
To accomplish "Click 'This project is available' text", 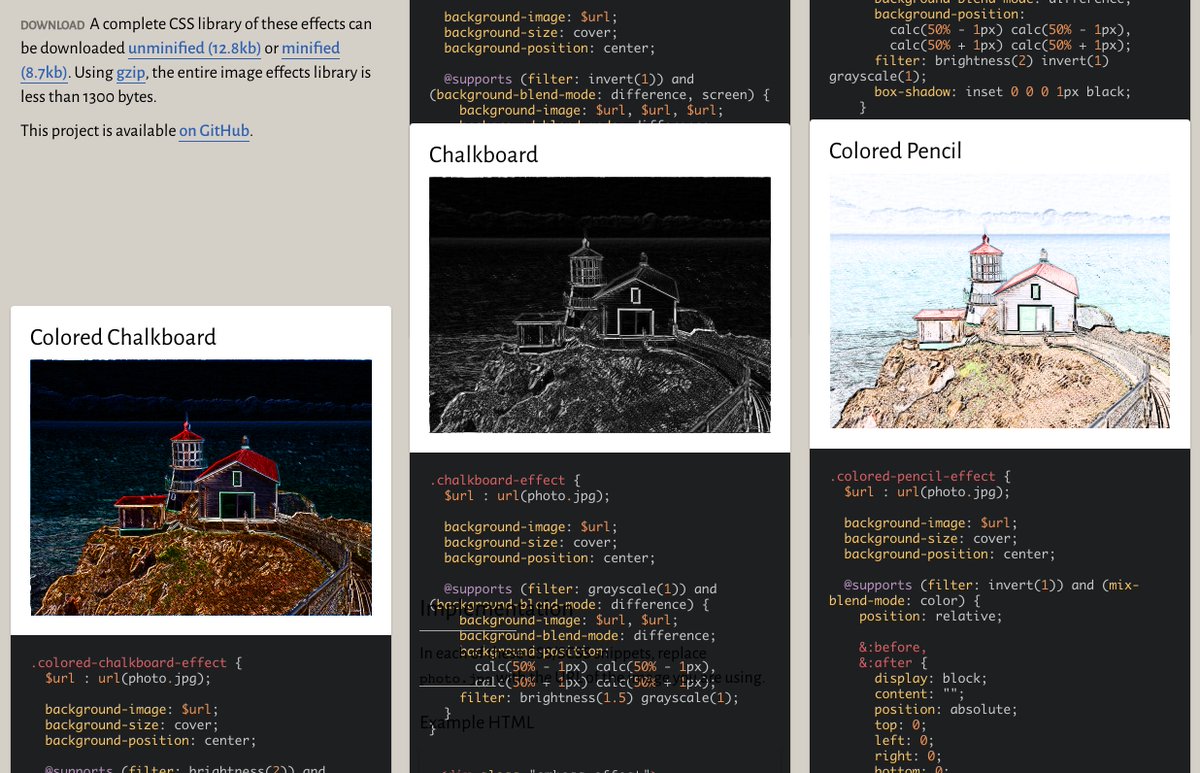I will click(x=98, y=130).
